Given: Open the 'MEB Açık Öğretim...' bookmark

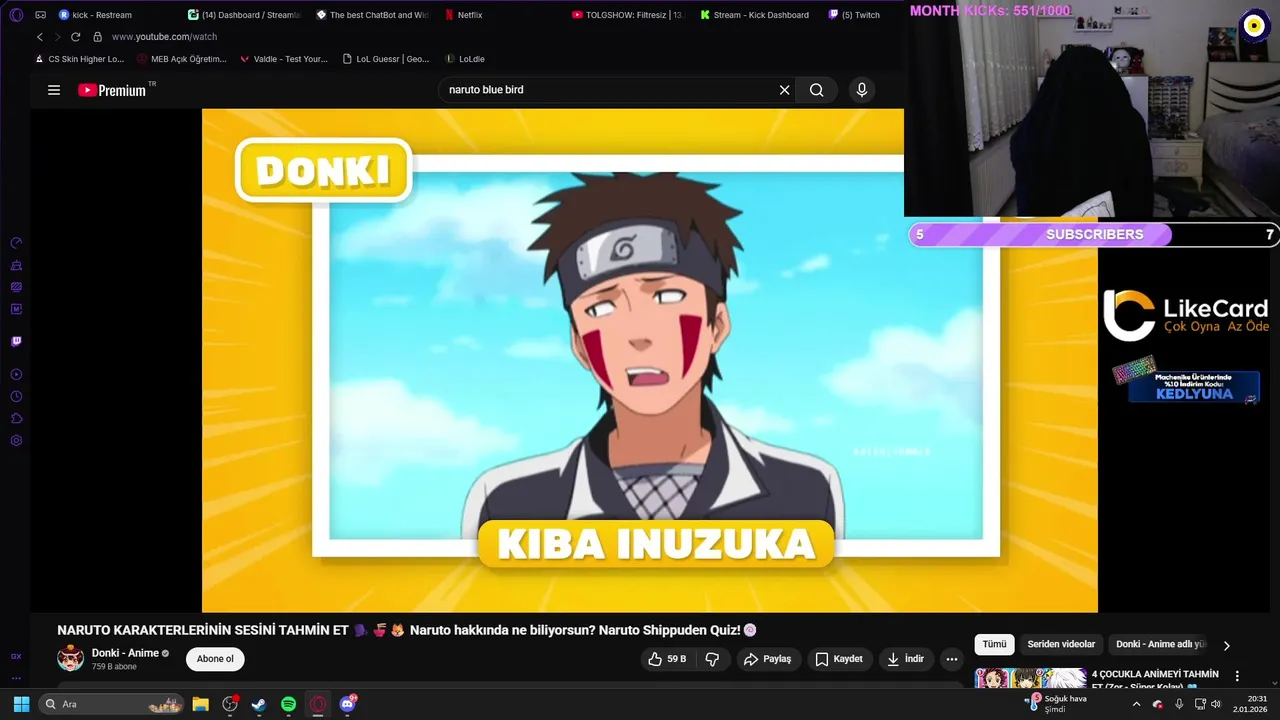Looking at the screenshot, I should (x=182, y=59).
